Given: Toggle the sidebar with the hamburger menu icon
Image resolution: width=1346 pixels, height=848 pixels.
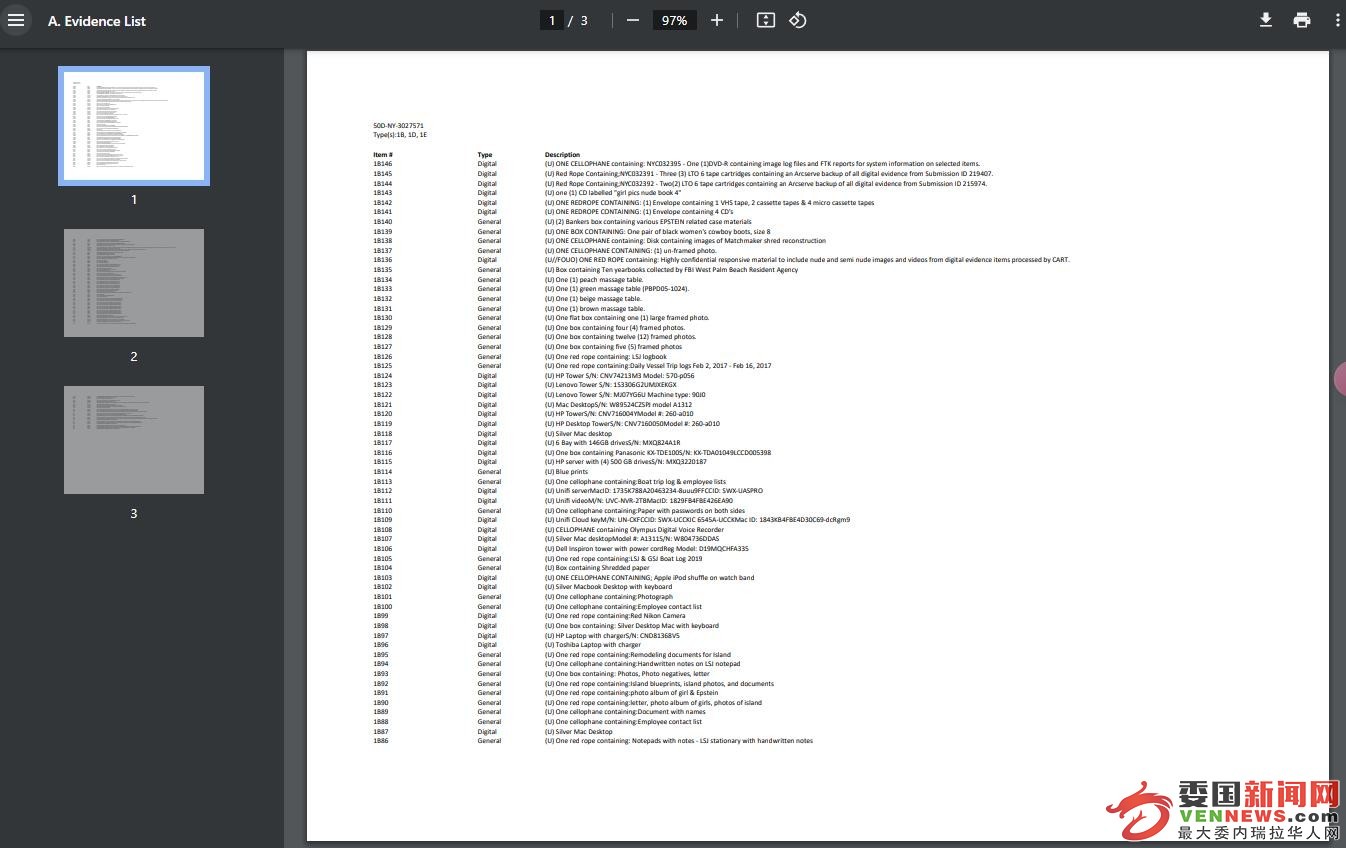Looking at the screenshot, I should pos(16,20).
